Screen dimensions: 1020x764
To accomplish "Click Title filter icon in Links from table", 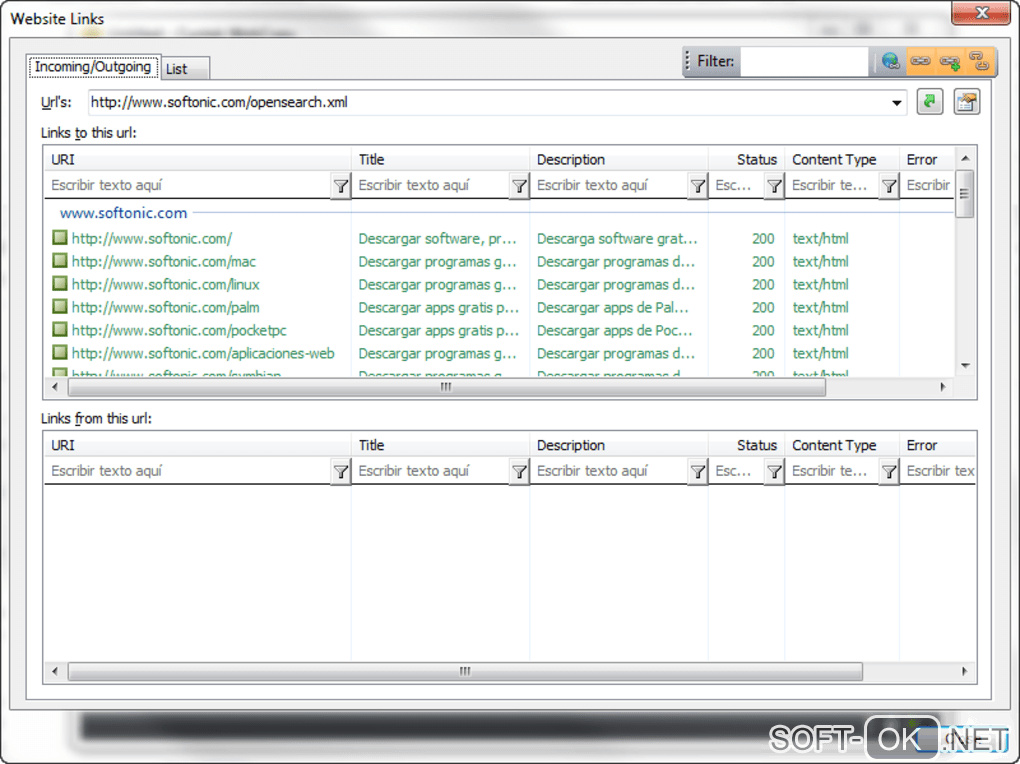I will (519, 472).
